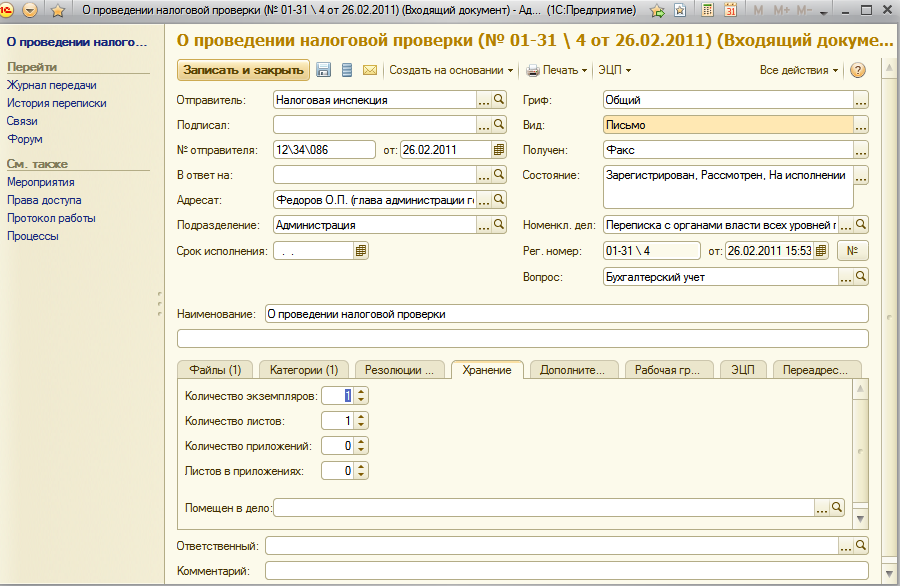Click the save (floppy disk) icon
The height and width of the screenshot is (586, 900).
[324, 70]
